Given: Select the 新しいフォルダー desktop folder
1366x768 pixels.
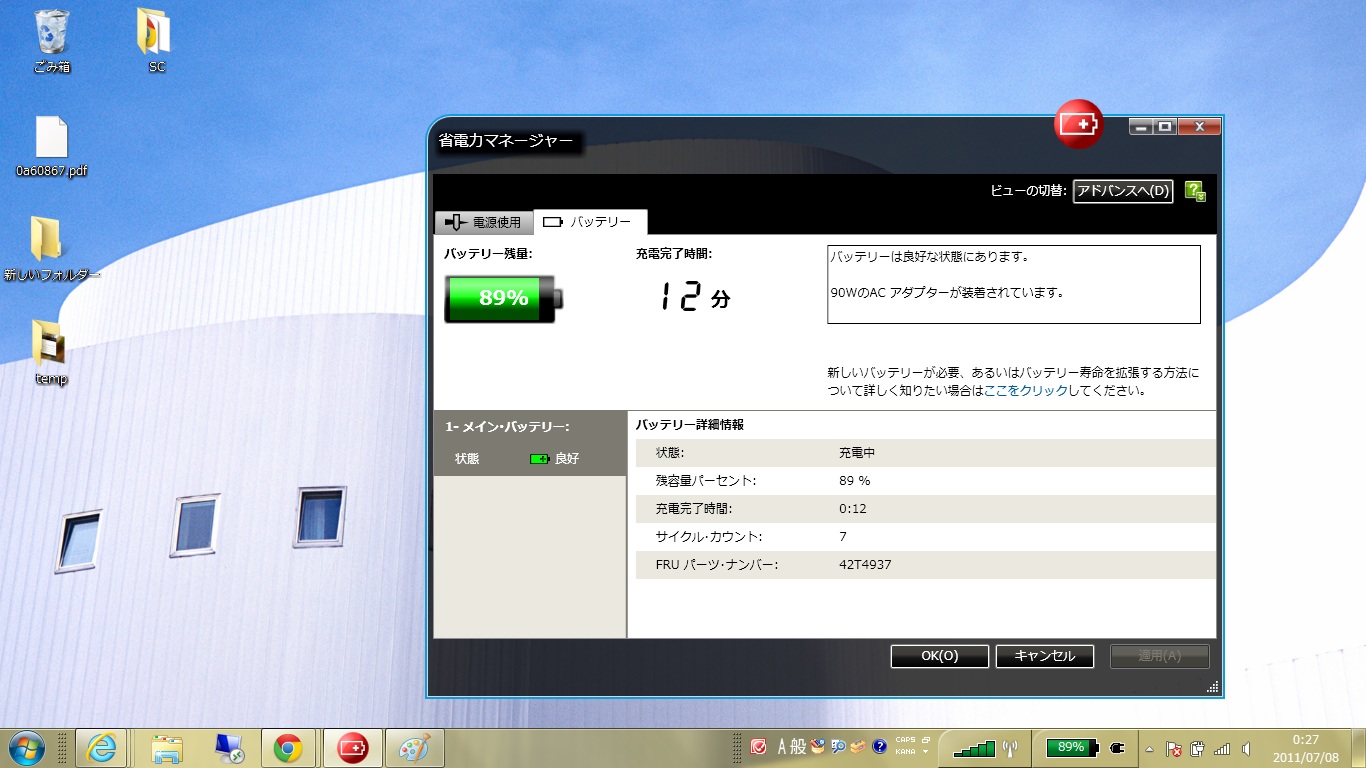Looking at the screenshot, I should click(51, 249).
